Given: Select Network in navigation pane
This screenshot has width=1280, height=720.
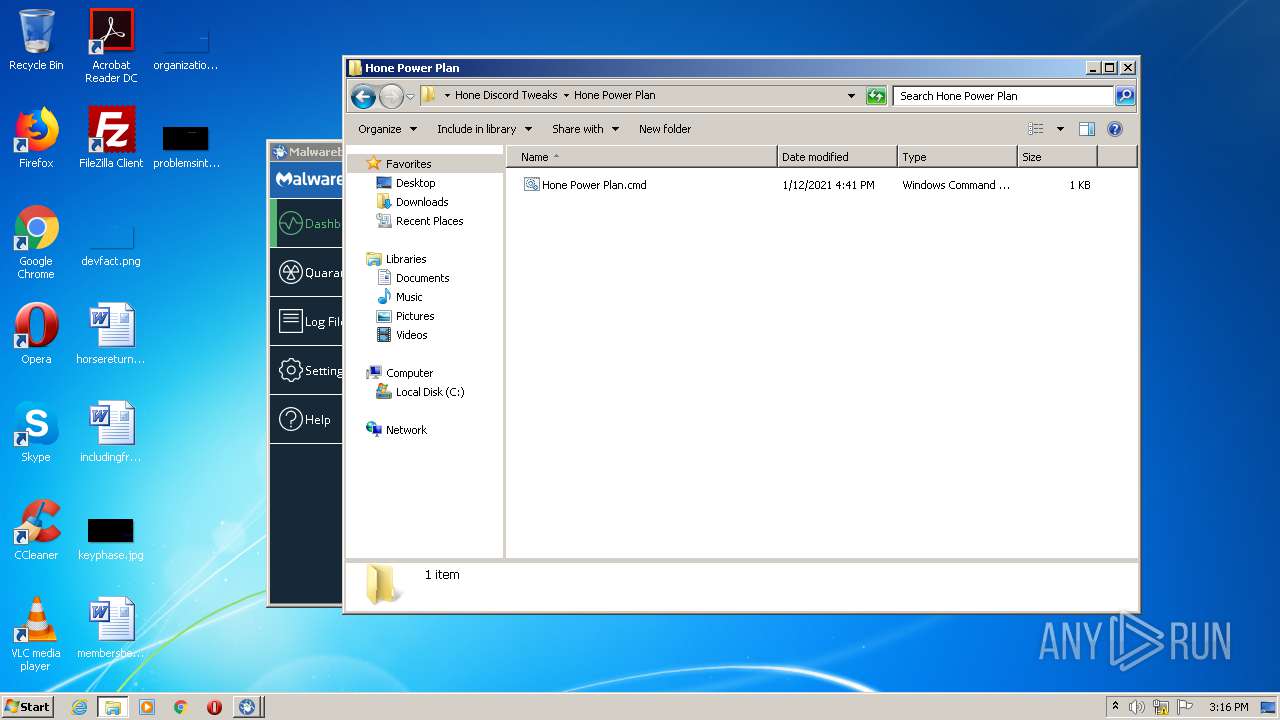Looking at the screenshot, I should pyautogui.click(x=406, y=430).
